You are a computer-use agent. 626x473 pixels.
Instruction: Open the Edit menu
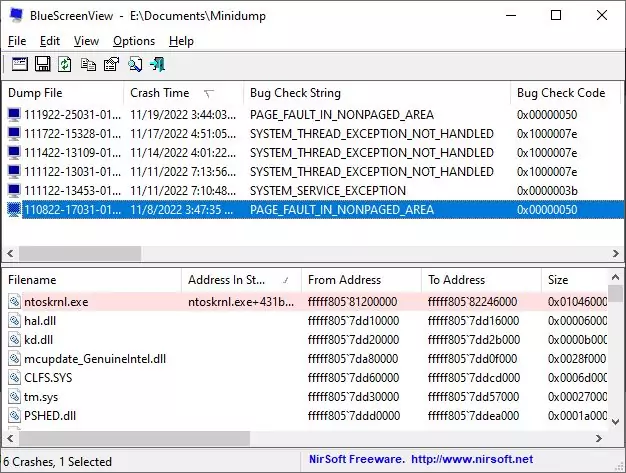[50, 41]
